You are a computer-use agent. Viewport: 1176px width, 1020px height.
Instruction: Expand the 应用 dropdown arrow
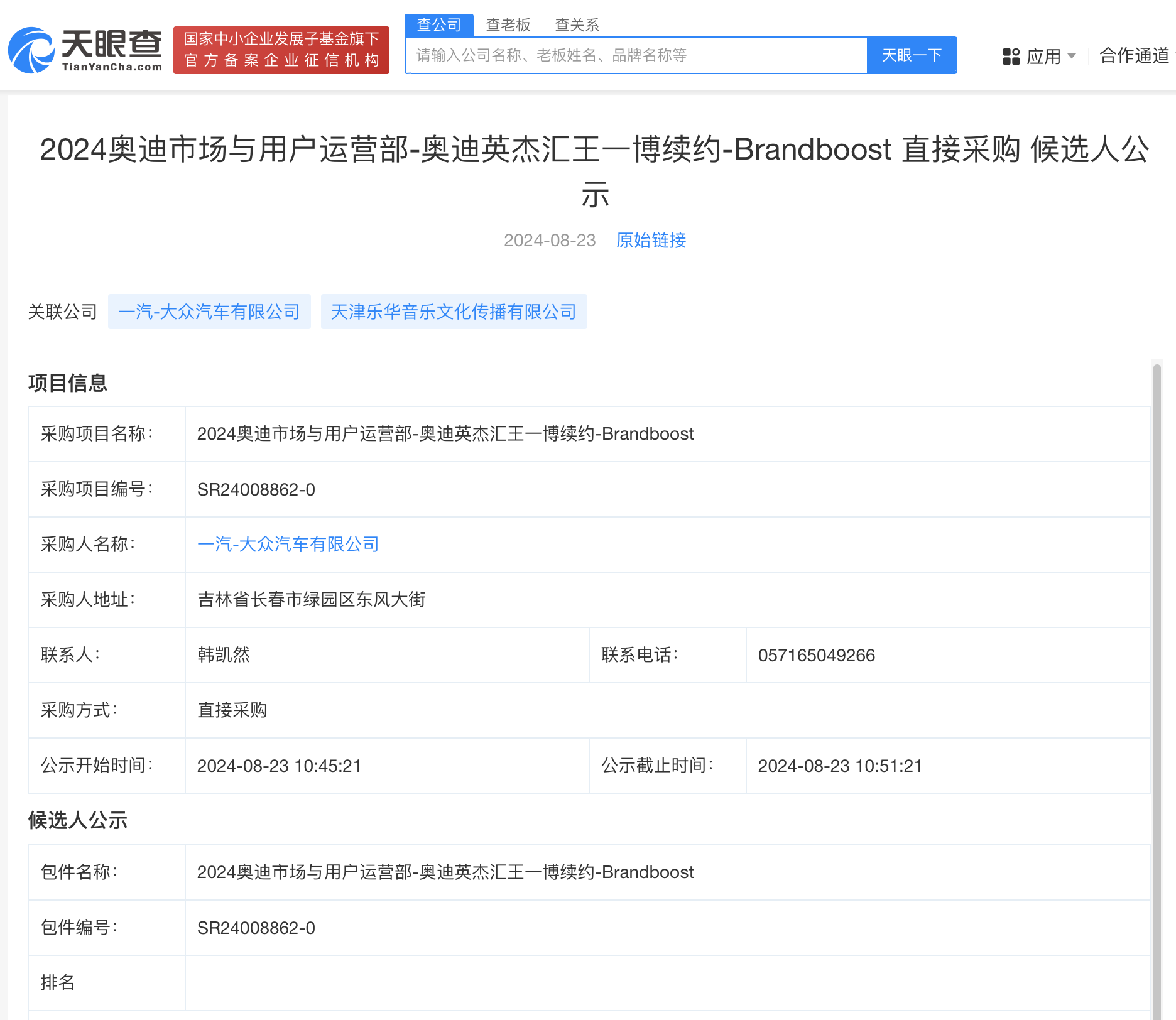(1073, 56)
